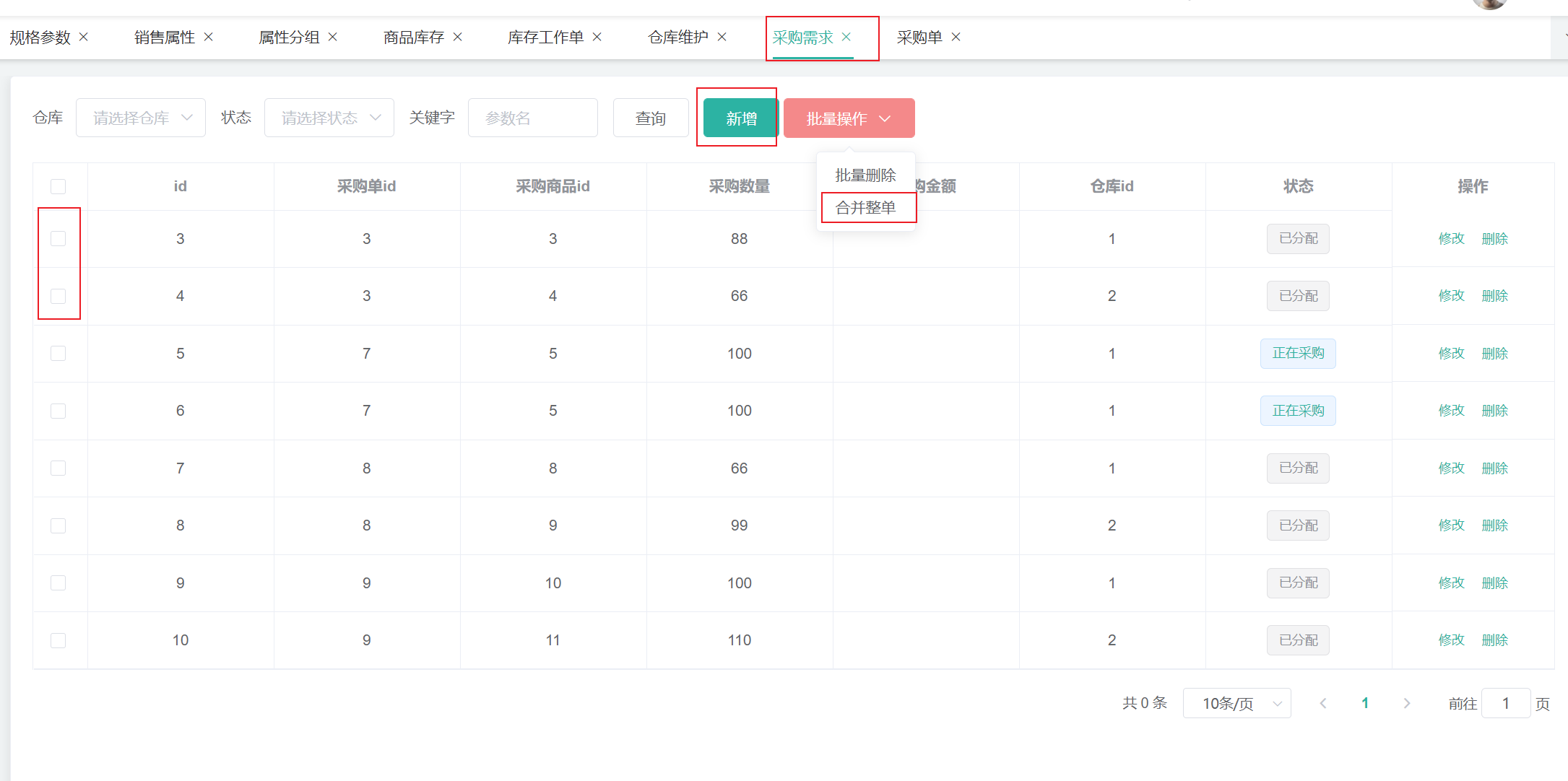Go to previous page arrow in pagination
This screenshot has width=1568, height=781.
[x=1323, y=703]
